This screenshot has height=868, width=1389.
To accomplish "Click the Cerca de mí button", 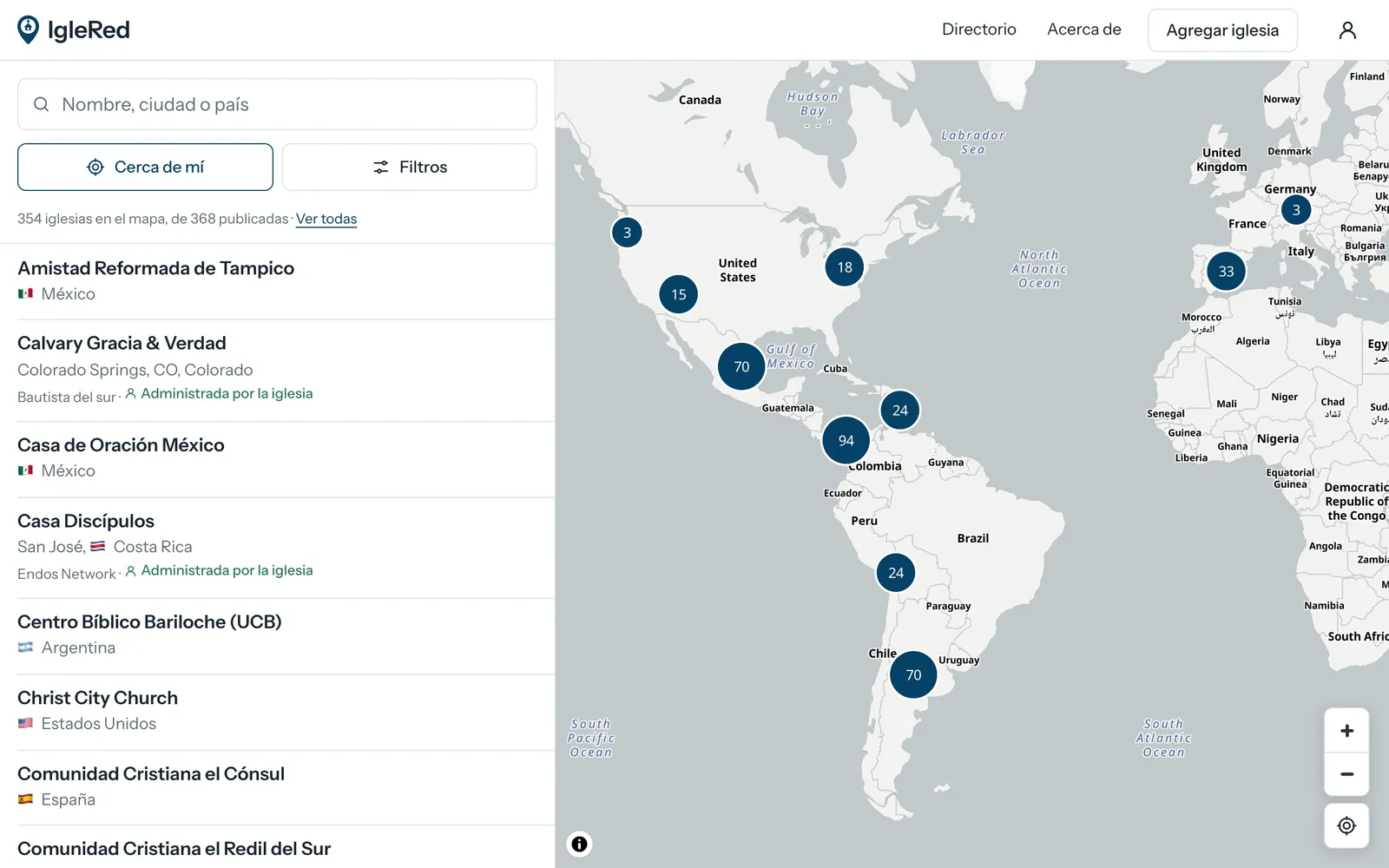I will click(145, 167).
